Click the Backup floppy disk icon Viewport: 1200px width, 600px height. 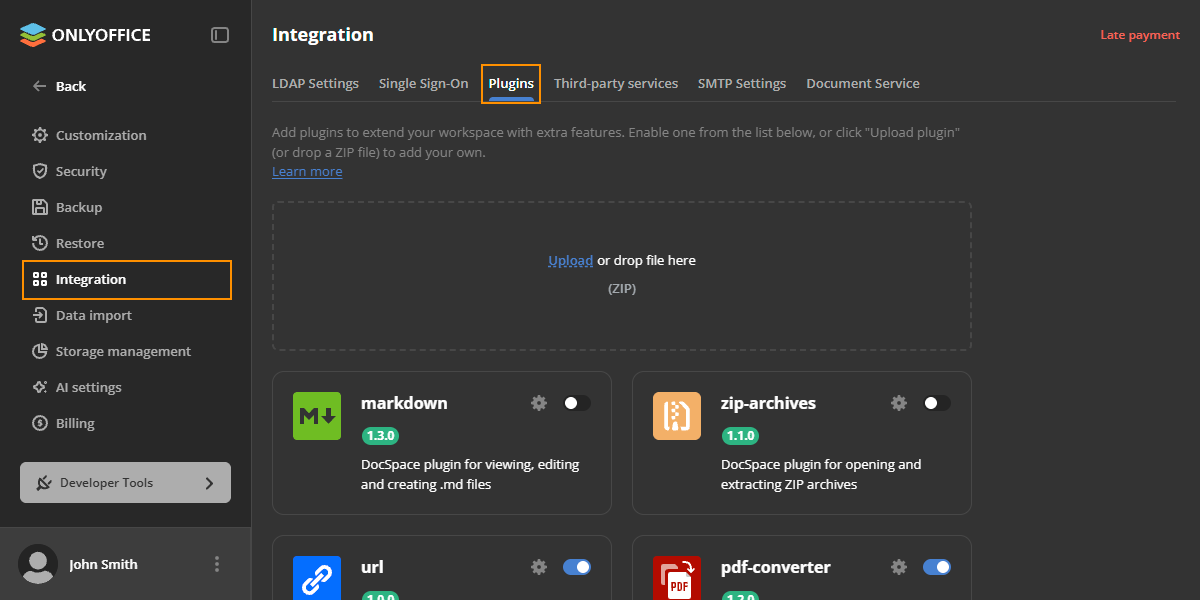pyautogui.click(x=40, y=207)
